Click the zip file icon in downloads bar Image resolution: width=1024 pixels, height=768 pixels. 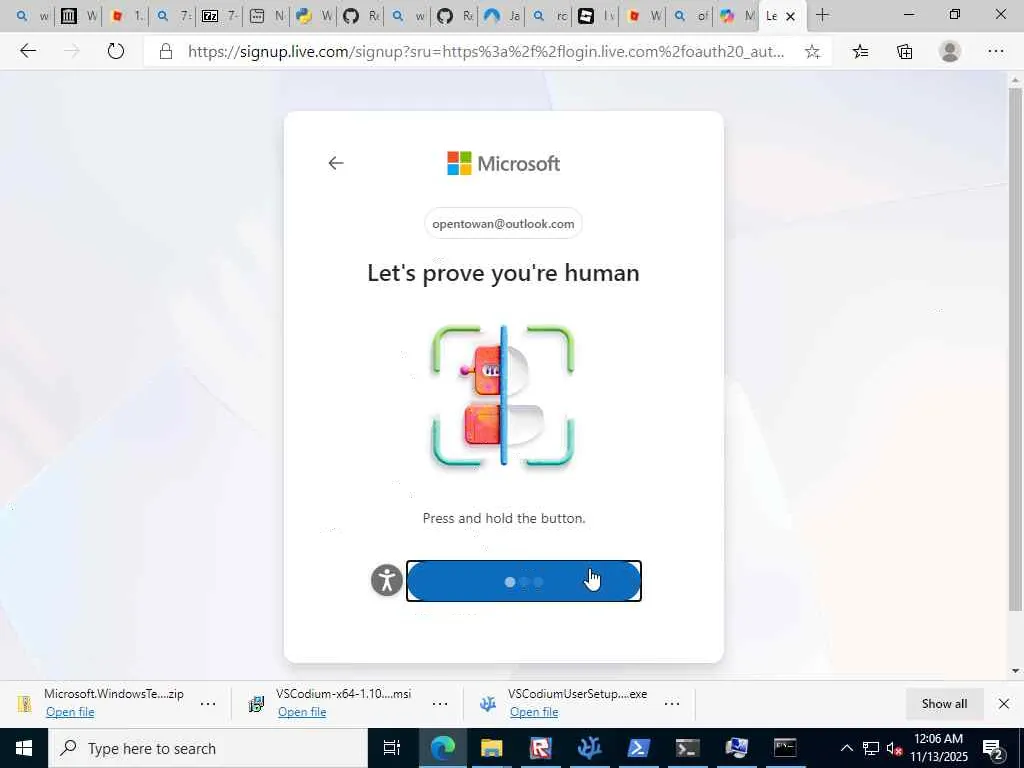coord(24,703)
